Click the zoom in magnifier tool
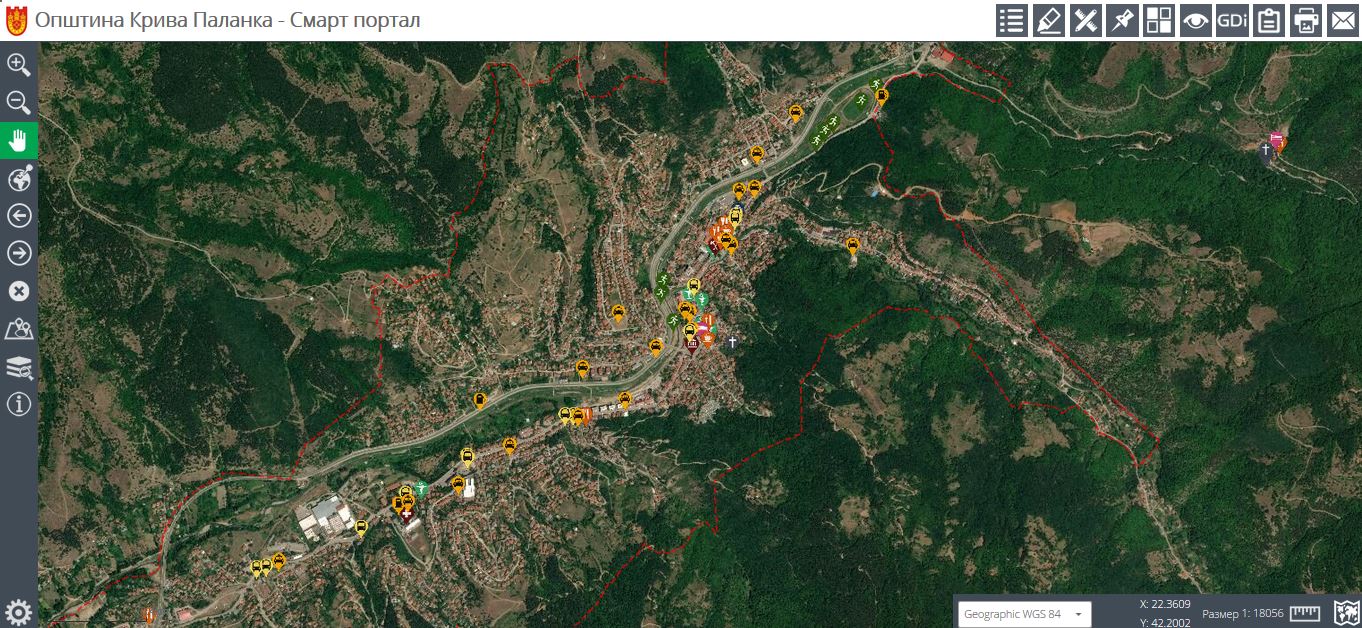1362x628 pixels. pyautogui.click(x=19, y=65)
